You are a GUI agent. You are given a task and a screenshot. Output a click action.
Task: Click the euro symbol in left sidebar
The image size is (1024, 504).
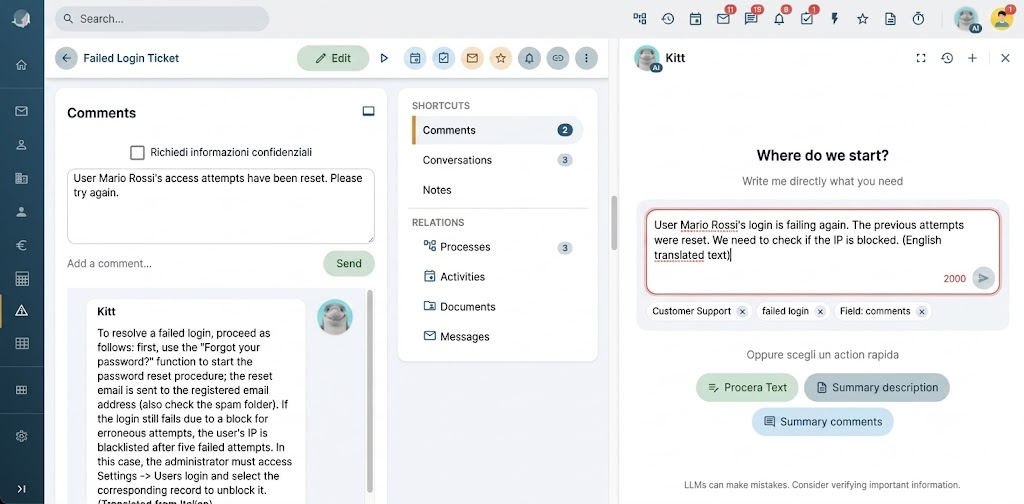coord(22,245)
